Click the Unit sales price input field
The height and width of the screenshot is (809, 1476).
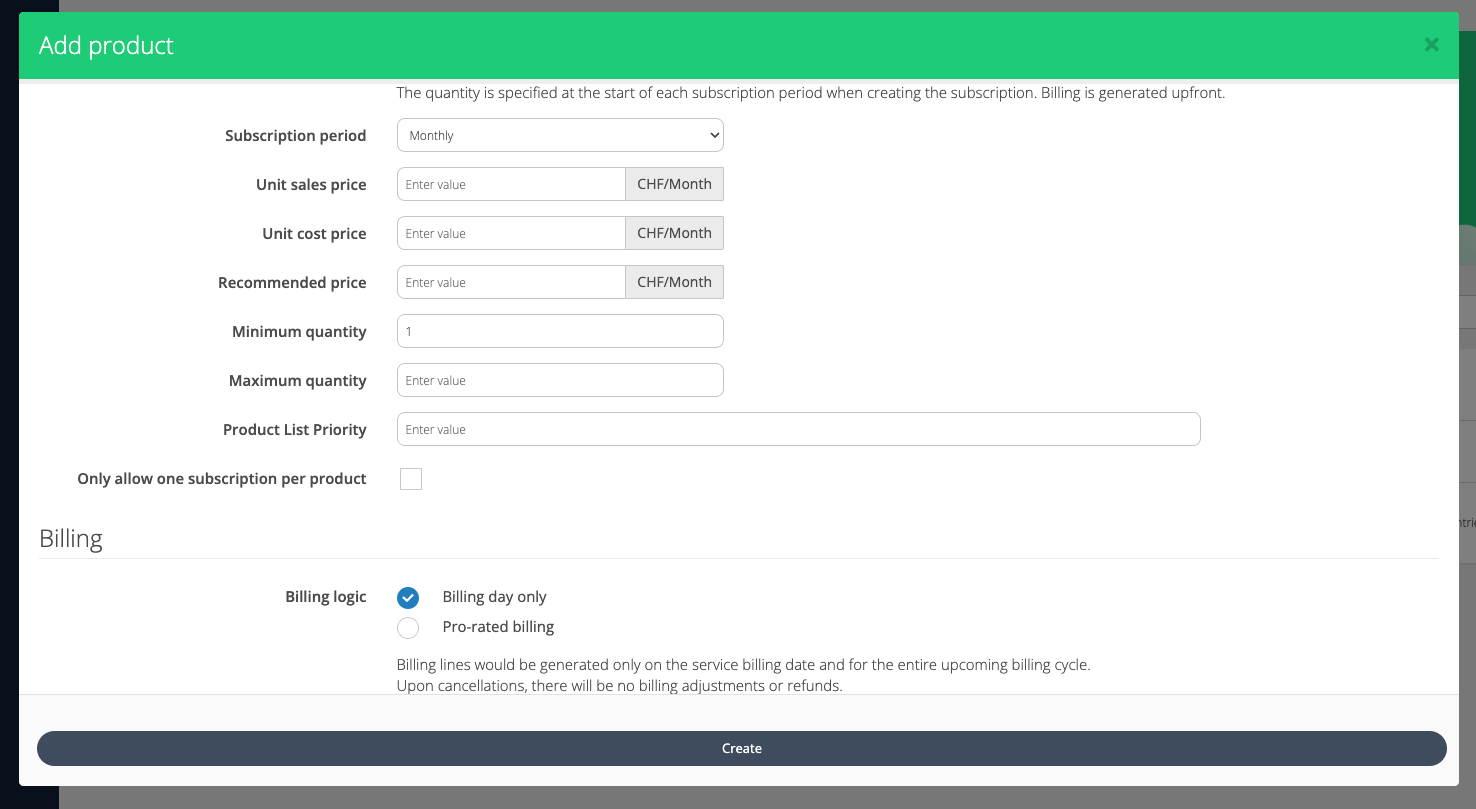[x=511, y=185]
